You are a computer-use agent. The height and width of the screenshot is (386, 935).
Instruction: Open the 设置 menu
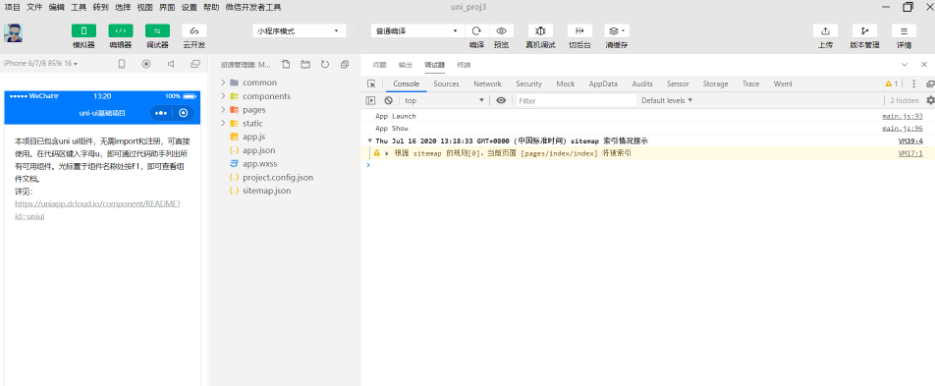pyautogui.click(x=189, y=8)
